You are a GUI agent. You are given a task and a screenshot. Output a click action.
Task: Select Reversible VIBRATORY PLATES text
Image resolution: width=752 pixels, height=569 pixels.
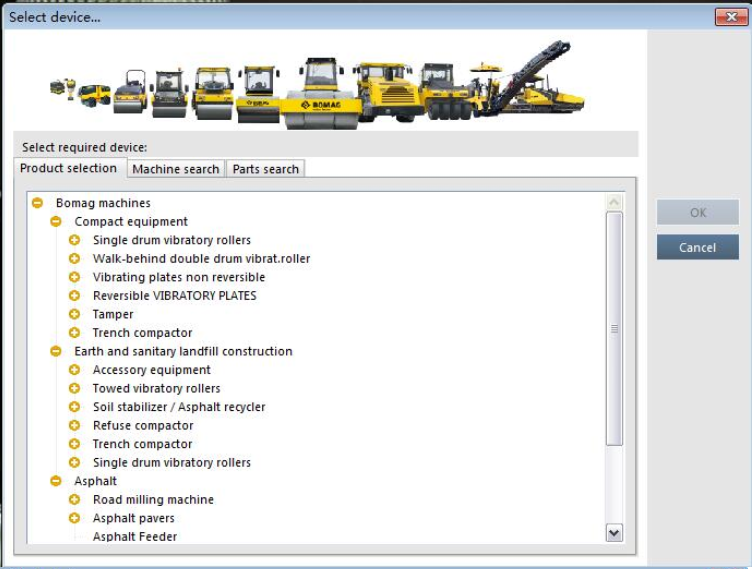pyautogui.click(x=175, y=296)
